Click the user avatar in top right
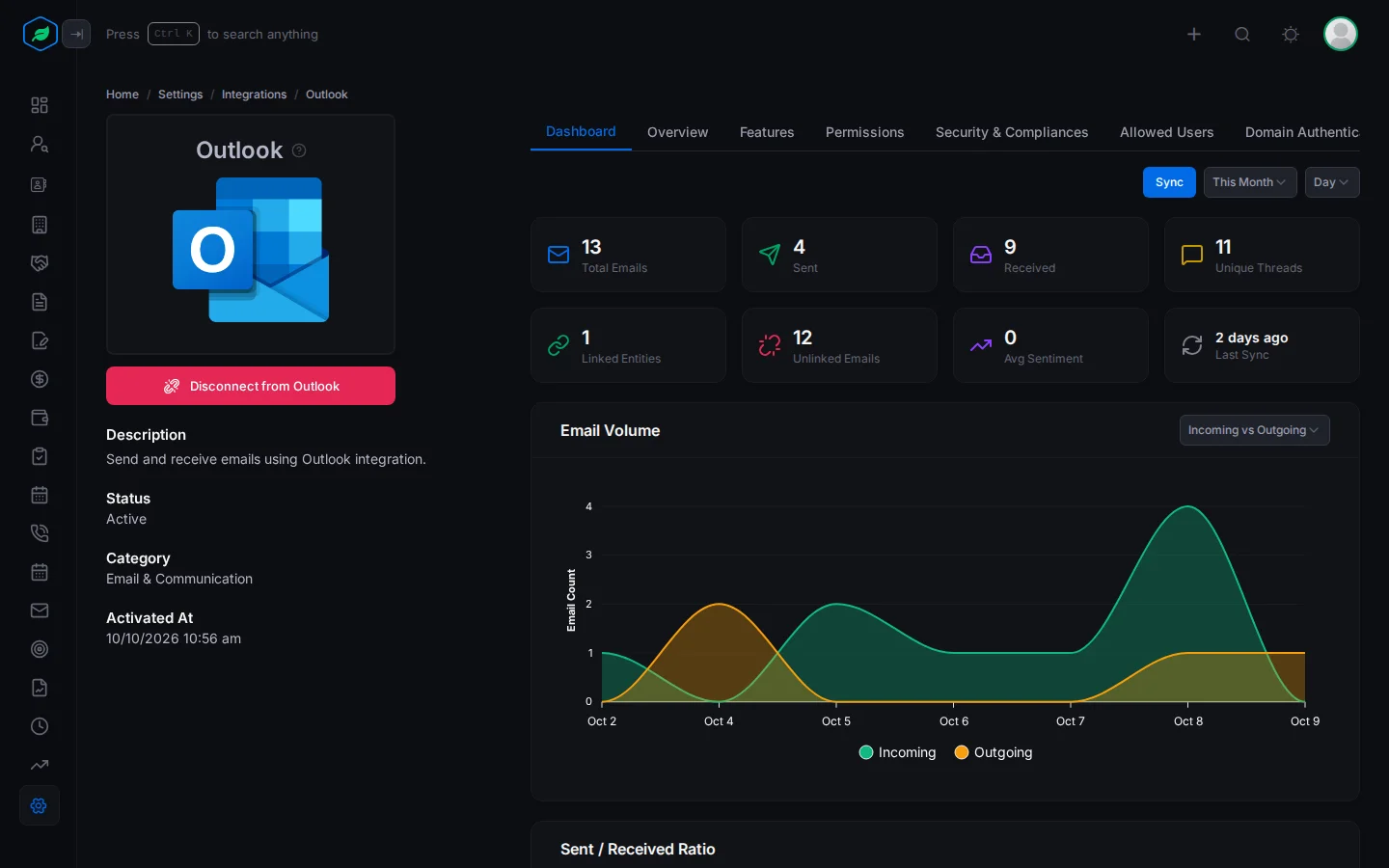The width and height of the screenshot is (1389, 868). tap(1341, 34)
